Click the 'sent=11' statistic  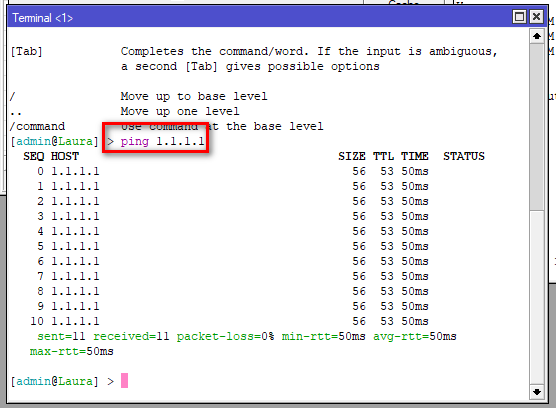(61, 336)
